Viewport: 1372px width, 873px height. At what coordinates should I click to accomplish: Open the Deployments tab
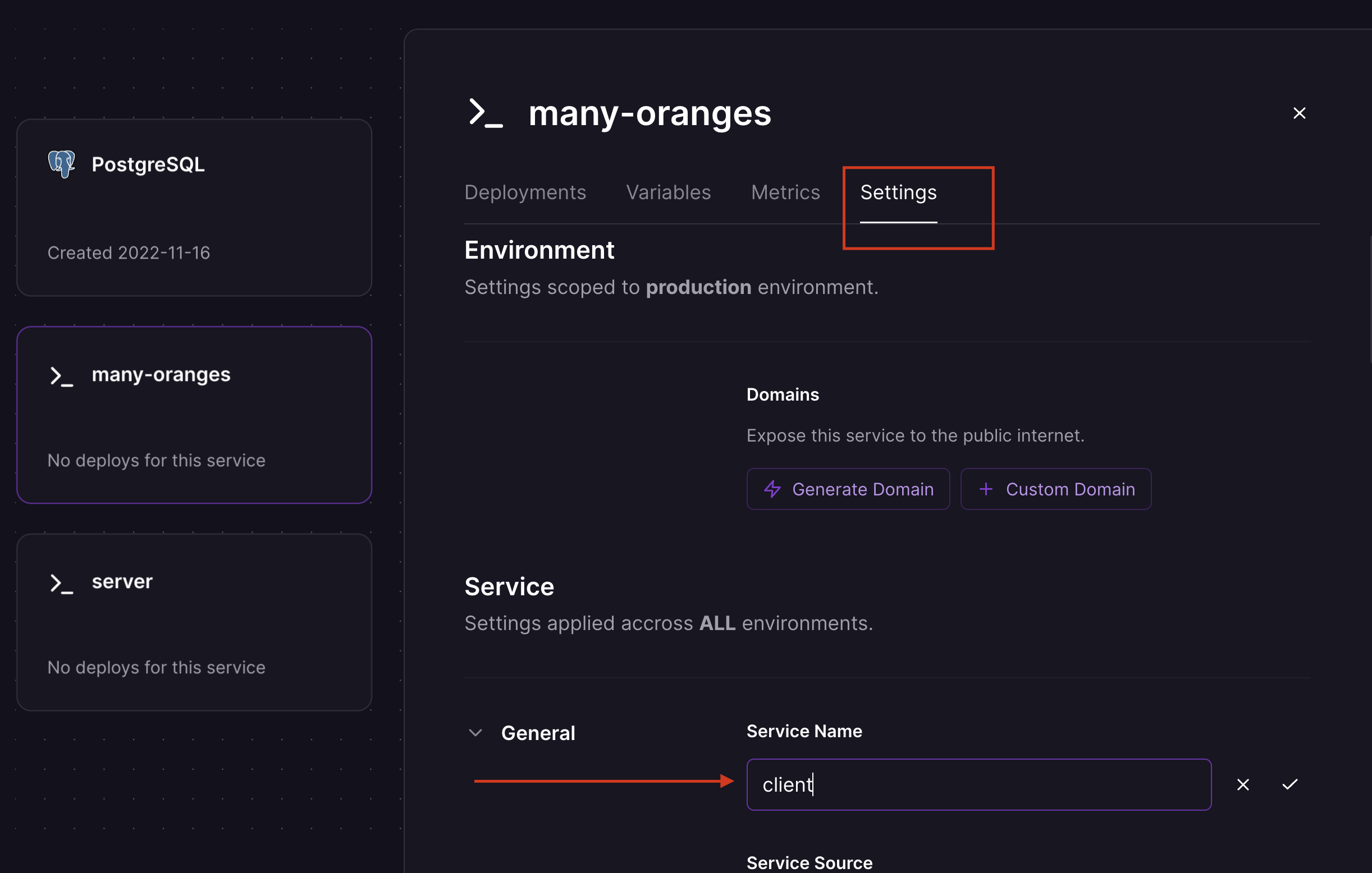[525, 192]
